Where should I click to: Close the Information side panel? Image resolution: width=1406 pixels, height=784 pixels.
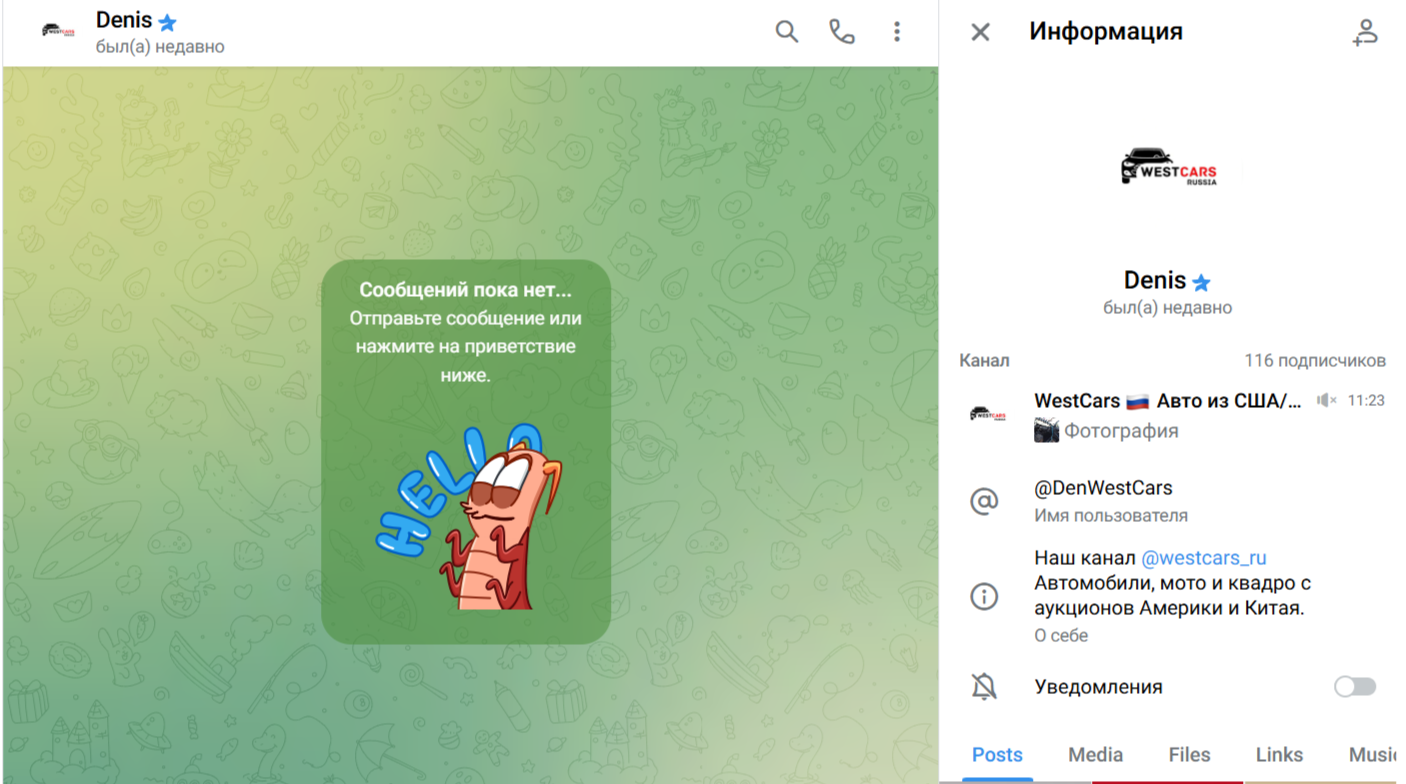pos(980,32)
